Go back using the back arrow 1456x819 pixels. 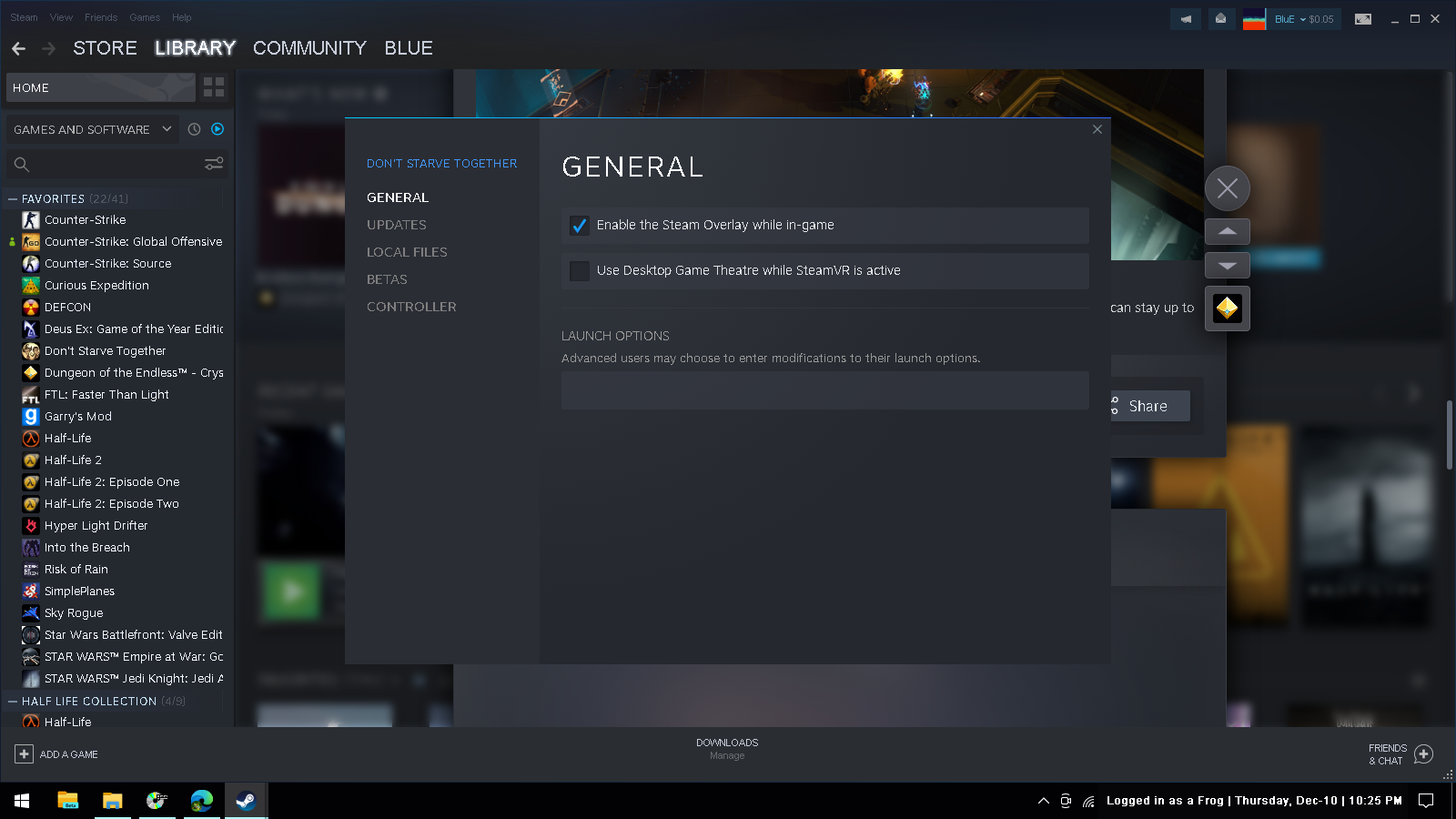tap(19, 48)
